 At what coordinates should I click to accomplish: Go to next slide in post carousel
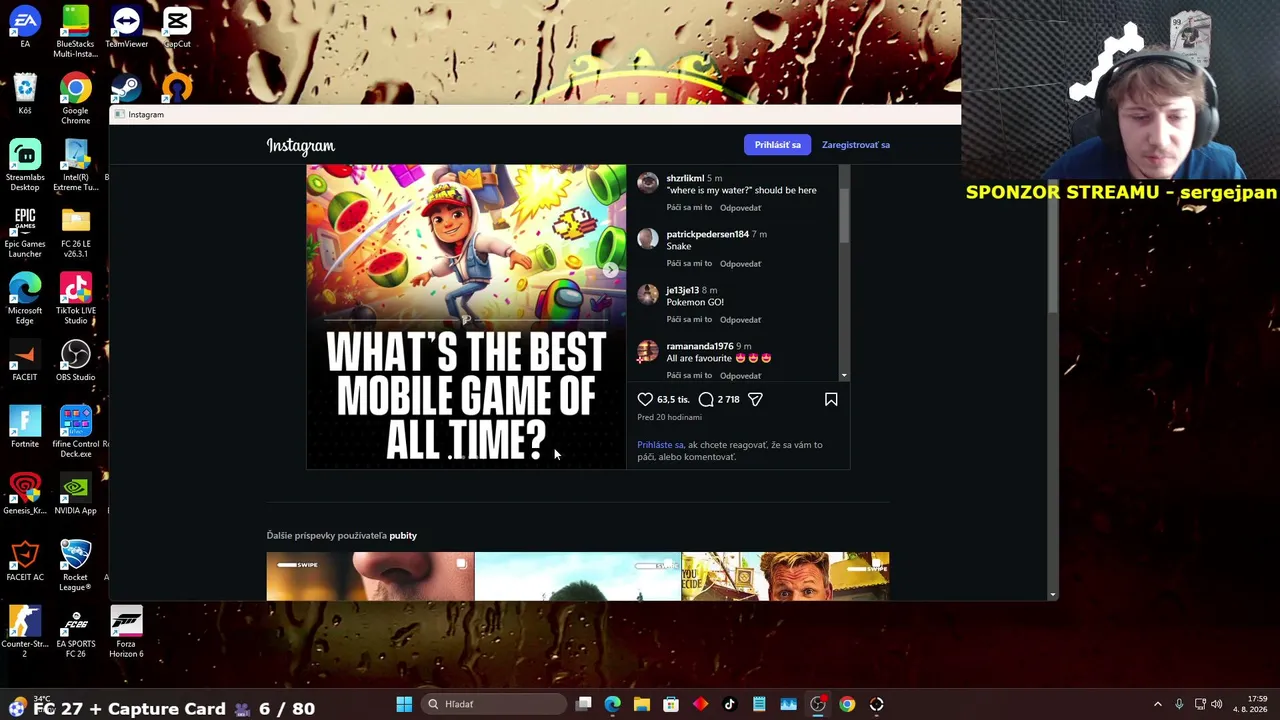tap(610, 270)
